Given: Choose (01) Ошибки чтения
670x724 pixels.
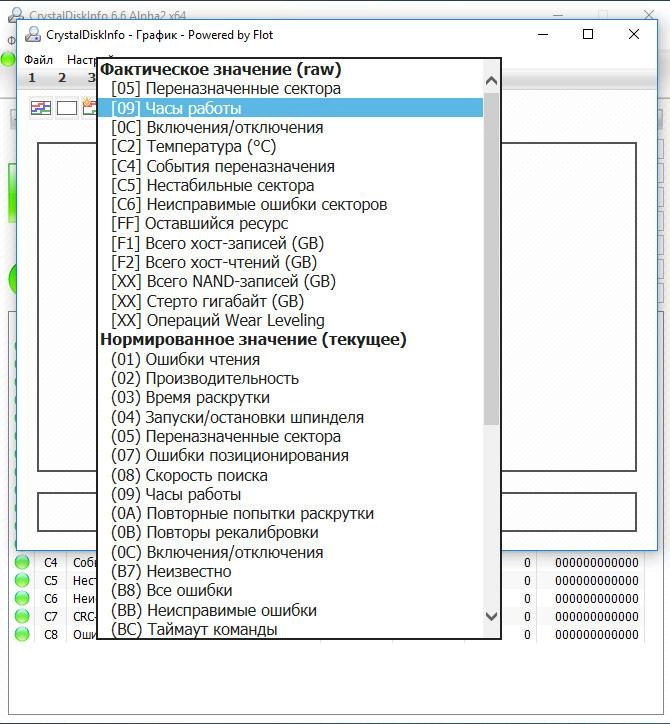Looking at the screenshot, I should click(290, 359).
